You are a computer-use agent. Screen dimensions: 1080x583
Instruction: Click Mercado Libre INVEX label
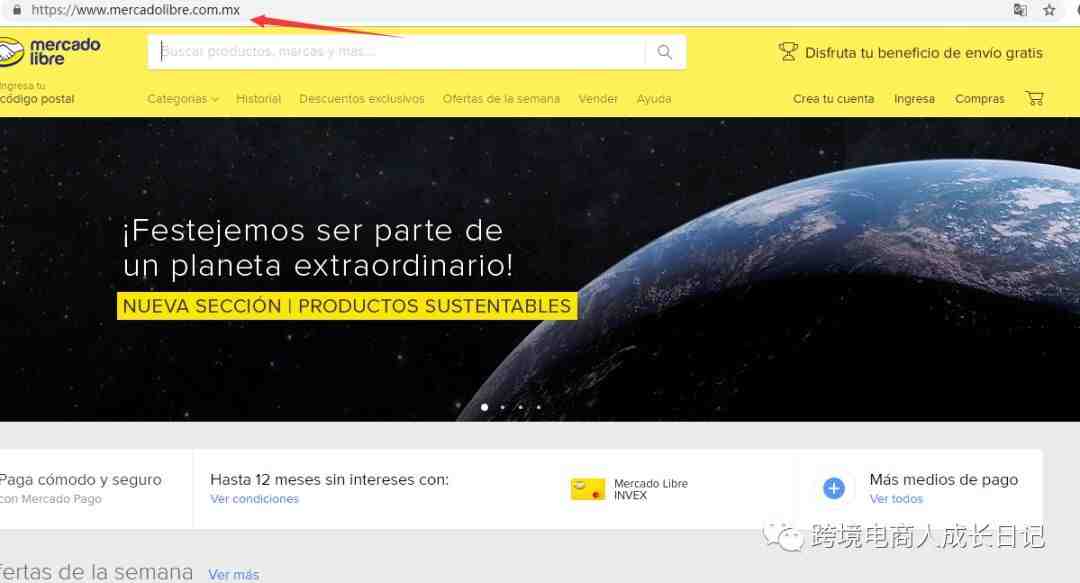pyautogui.click(x=651, y=489)
